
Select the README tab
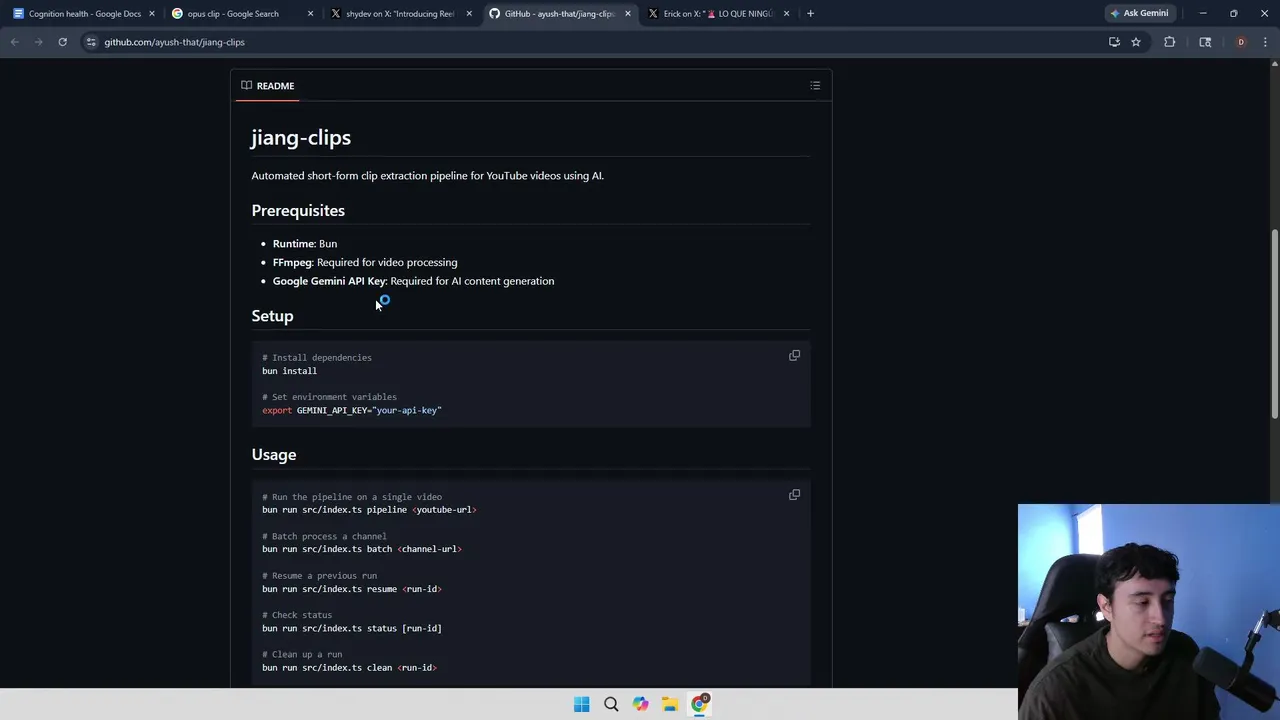click(268, 86)
